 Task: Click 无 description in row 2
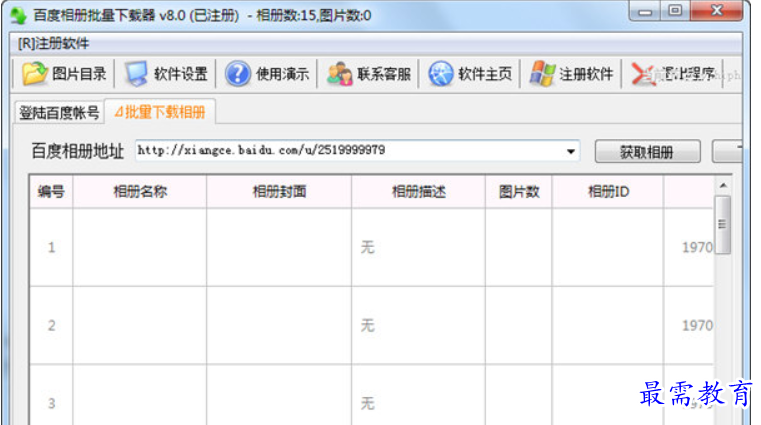367,326
